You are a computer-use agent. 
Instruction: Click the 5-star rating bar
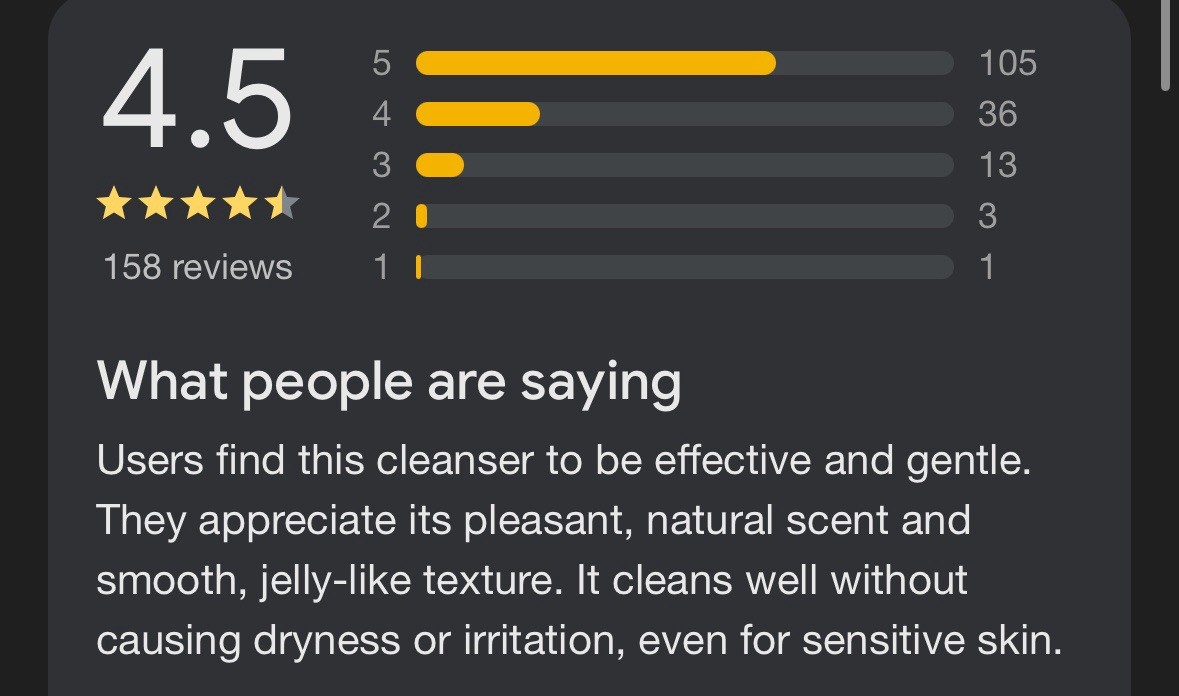tap(684, 63)
